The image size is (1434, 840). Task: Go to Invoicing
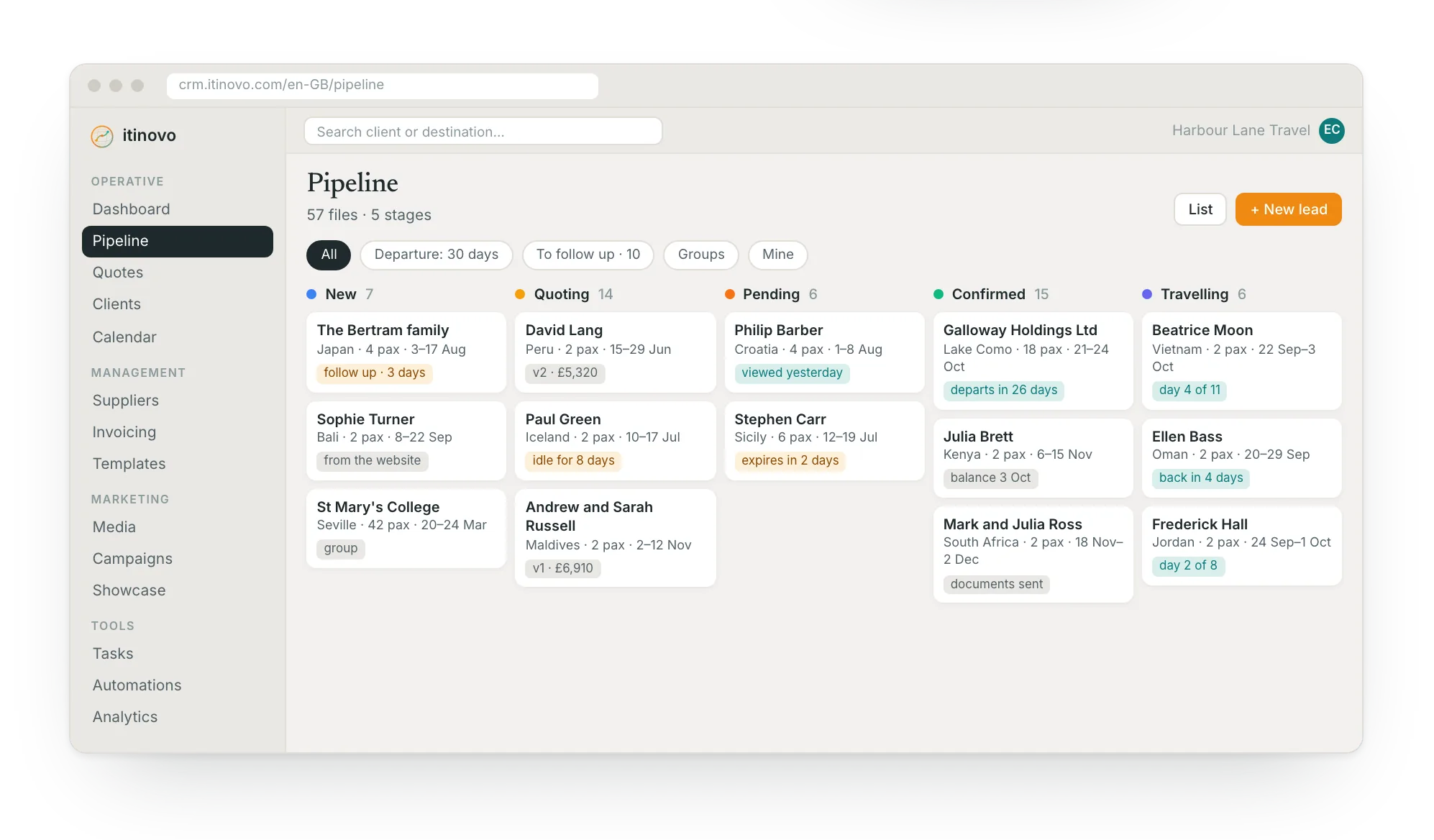coord(177,432)
